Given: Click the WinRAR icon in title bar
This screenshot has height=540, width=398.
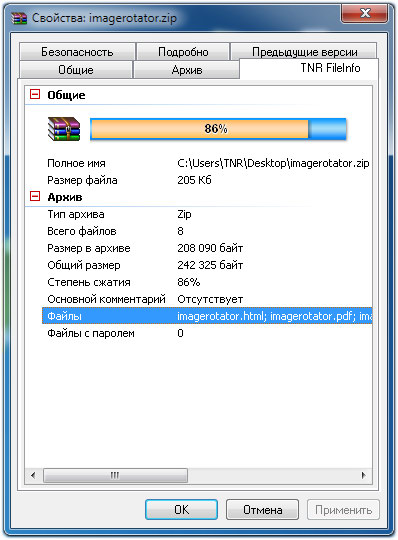Looking at the screenshot, I should coord(19,18).
